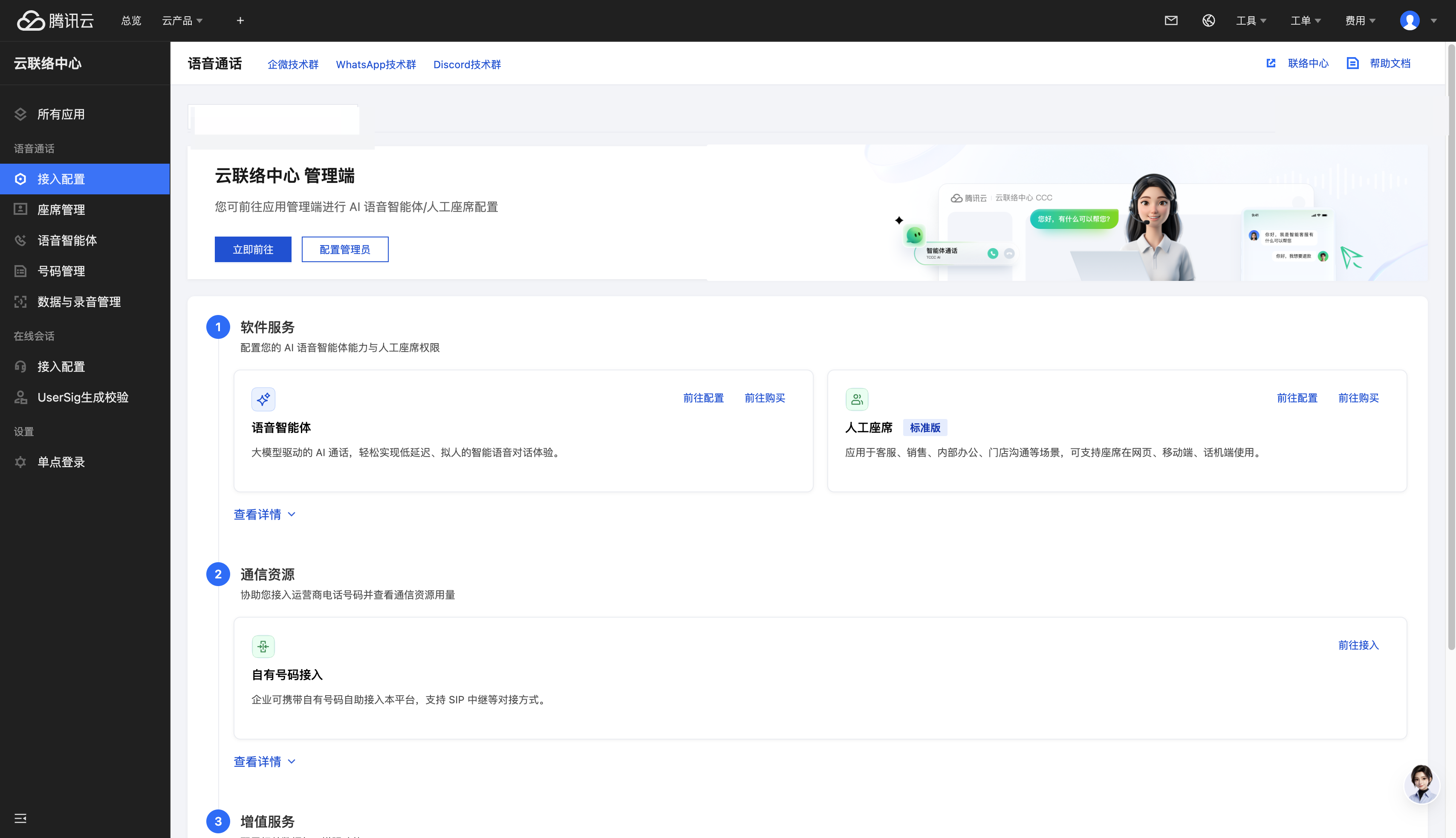1456x838 pixels.
Task: Click the 帮助文档 document icon
Action: (x=1352, y=64)
